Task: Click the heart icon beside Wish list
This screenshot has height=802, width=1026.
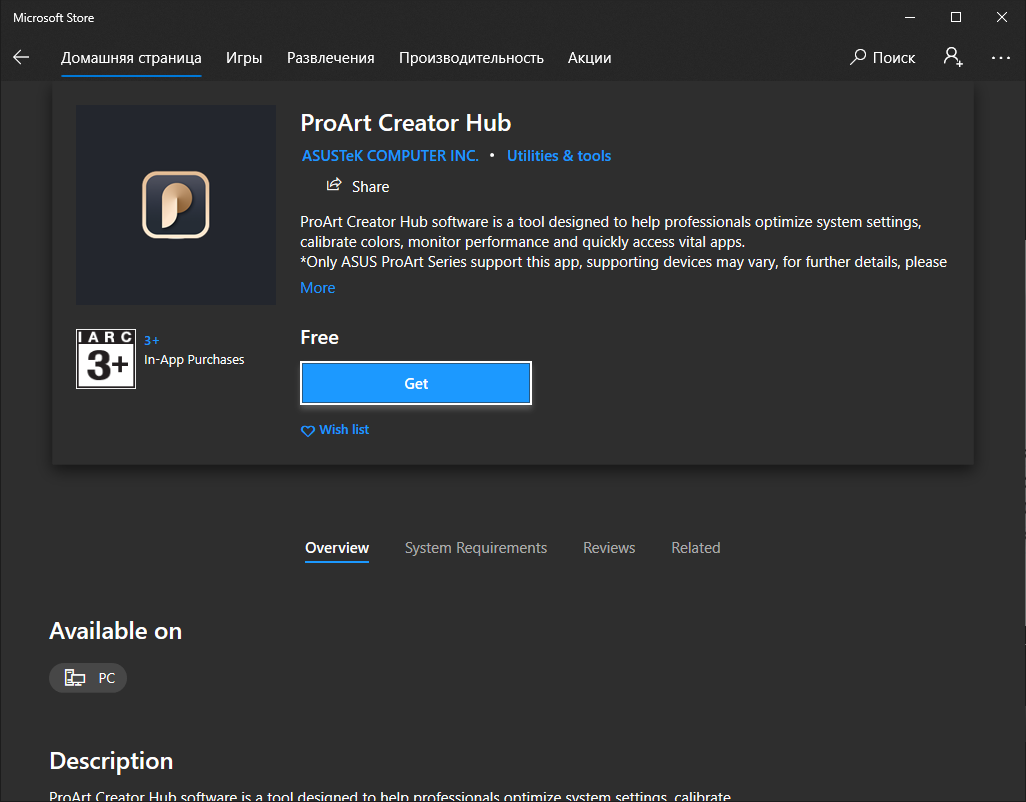Action: [x=307, y=430]
